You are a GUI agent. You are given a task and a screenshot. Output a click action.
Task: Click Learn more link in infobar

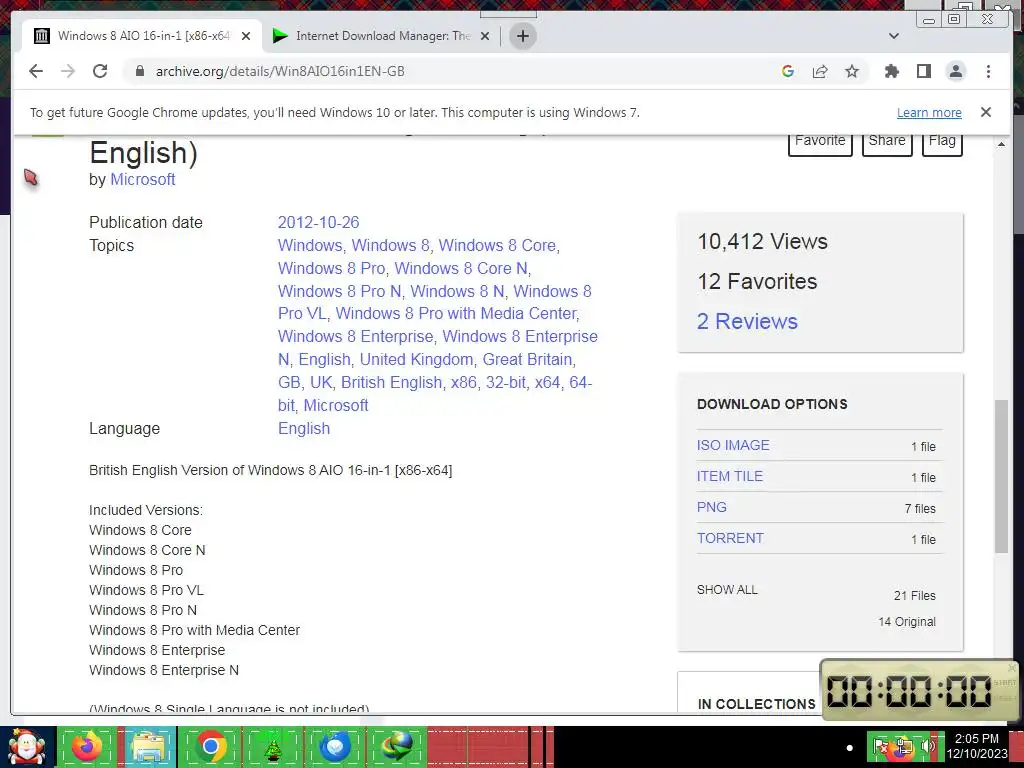click(929, 112)
